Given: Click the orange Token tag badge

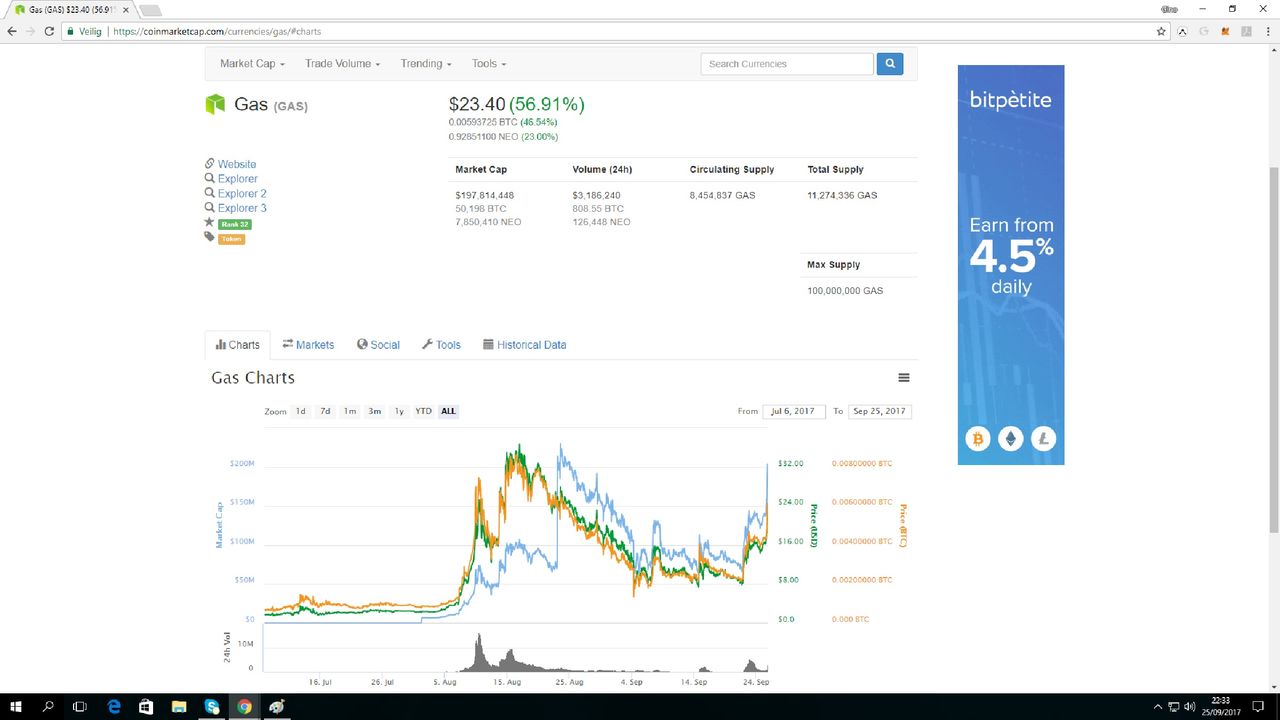Looking at the screenshot, I should (231, 239).
